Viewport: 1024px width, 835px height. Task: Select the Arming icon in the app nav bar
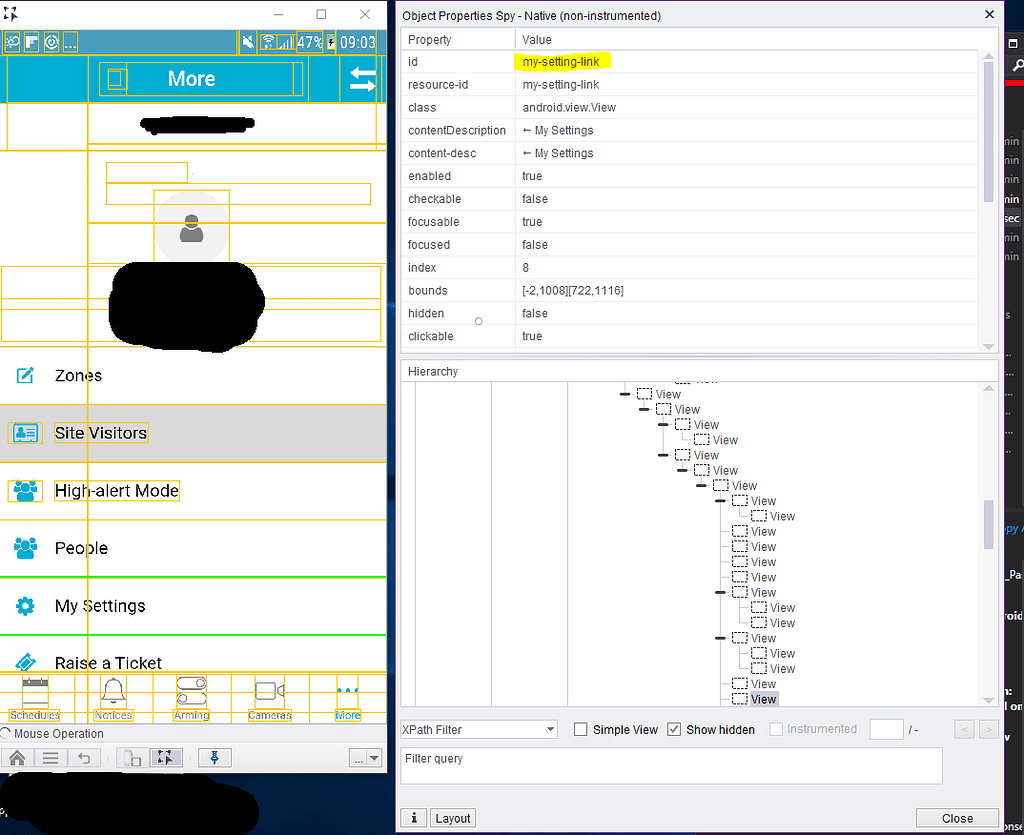(192, 690)
